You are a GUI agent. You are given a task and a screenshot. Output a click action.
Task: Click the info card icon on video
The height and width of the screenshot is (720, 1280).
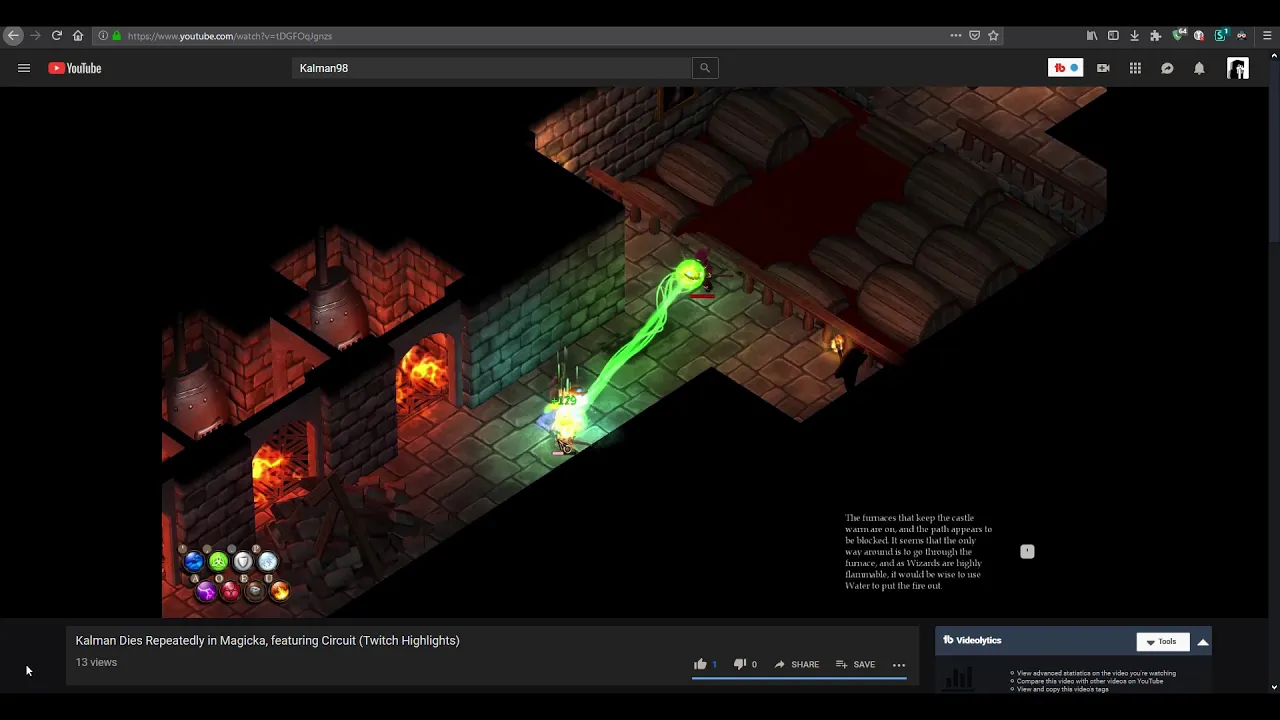[x=1027, y=551]
